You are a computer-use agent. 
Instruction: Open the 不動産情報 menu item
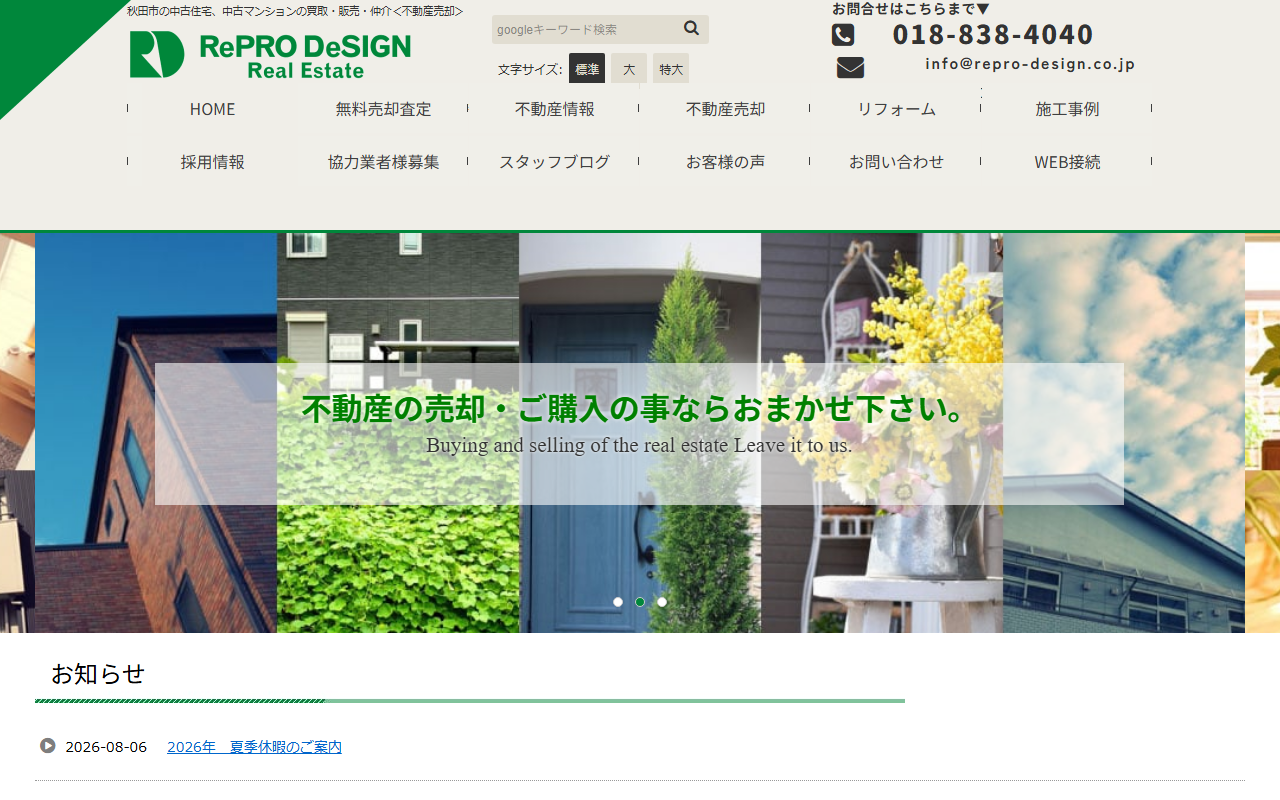click(554, 109)
